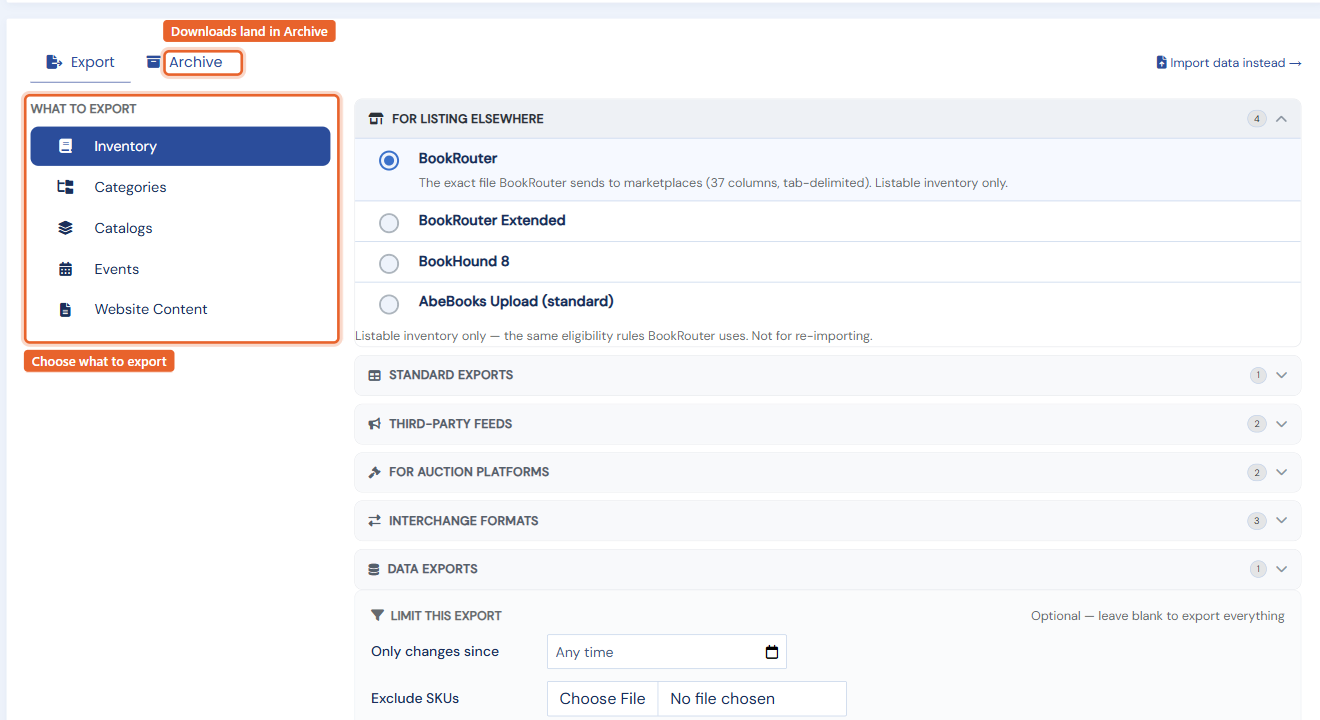Click the table icon on Standard Exports

point(375,376)
